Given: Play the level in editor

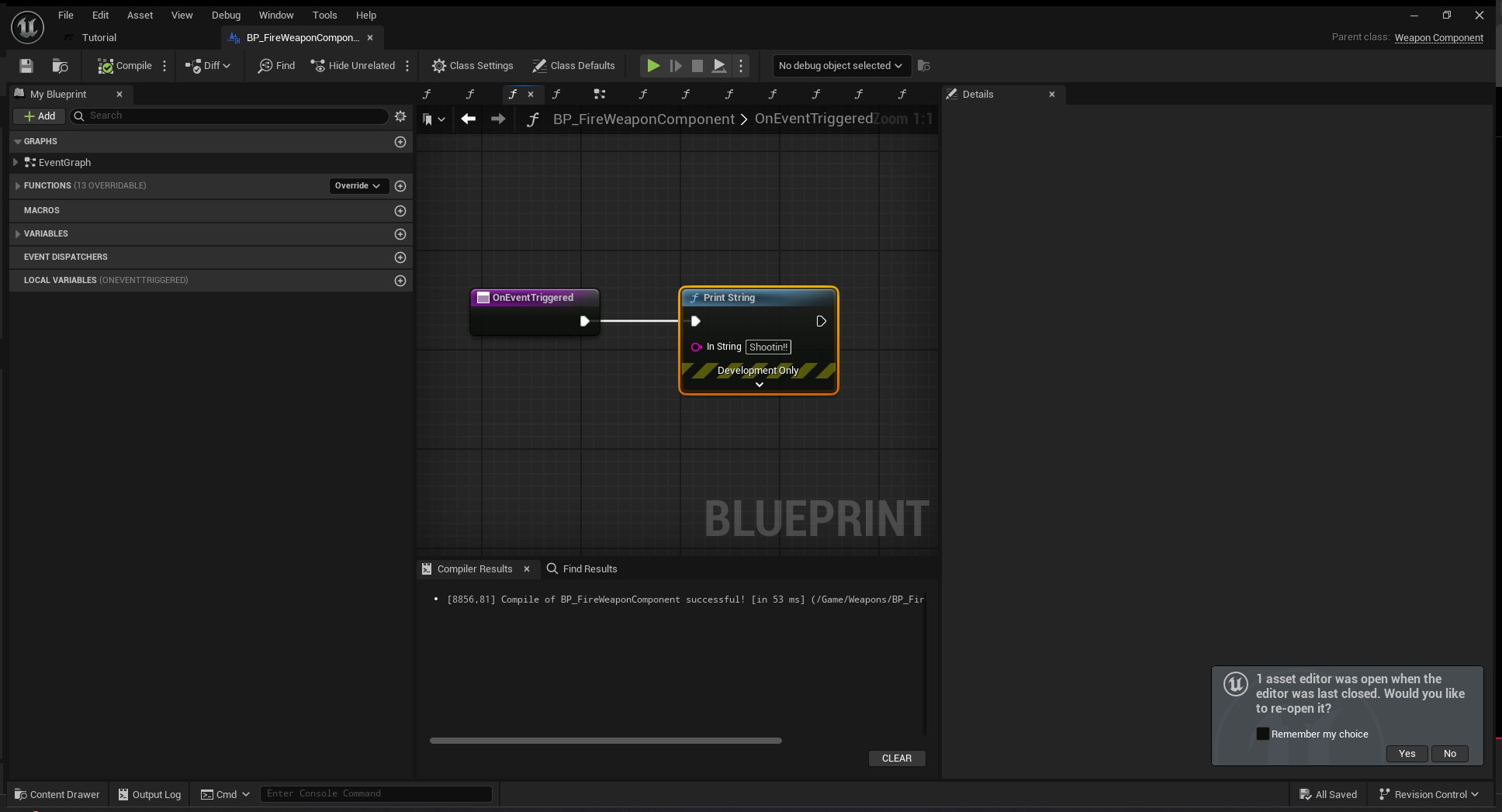Looking at the screenshot, I should tap(653, 66).
